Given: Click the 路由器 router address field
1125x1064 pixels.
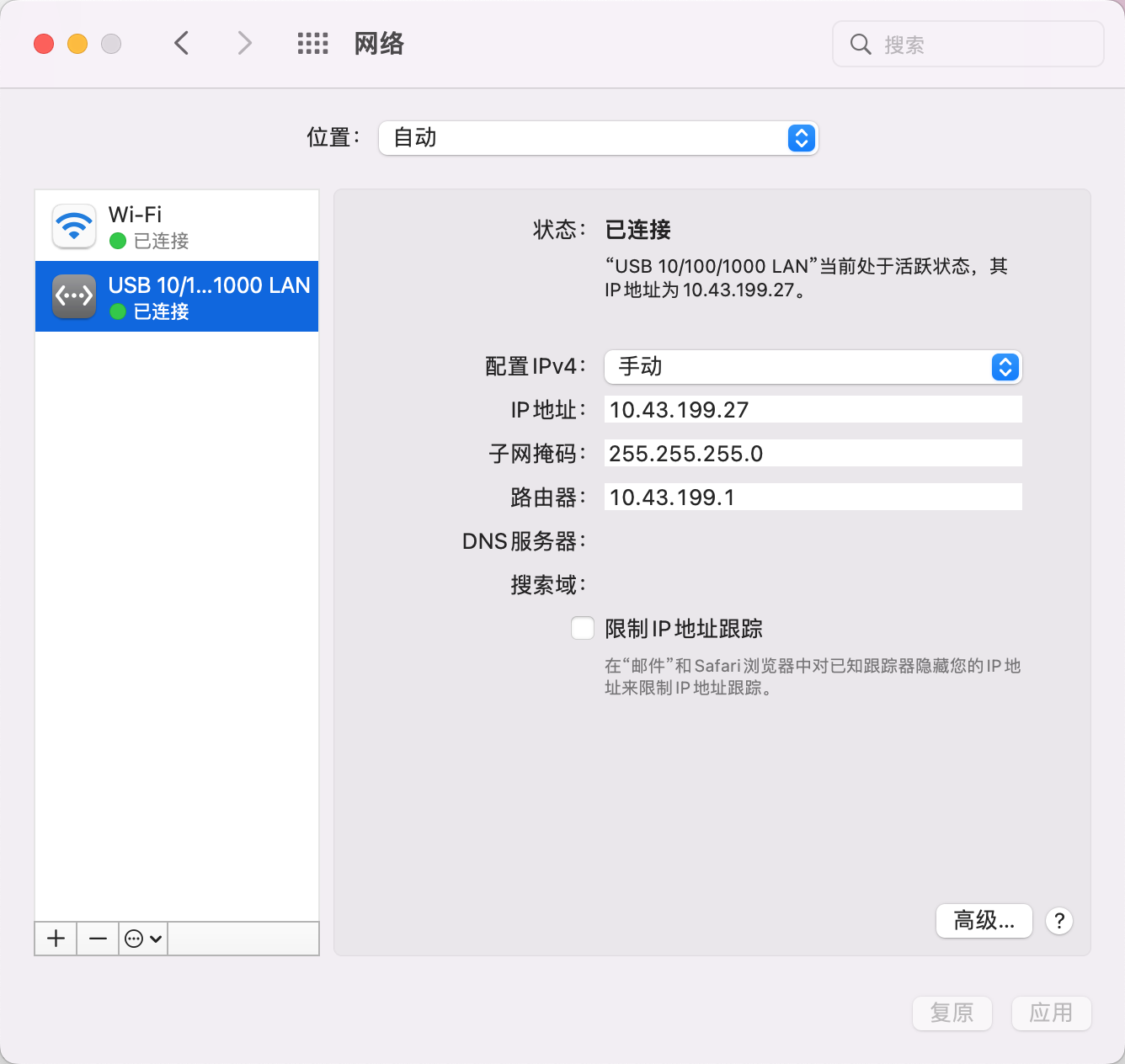Looking at the screenshot, I should point(813,497).
